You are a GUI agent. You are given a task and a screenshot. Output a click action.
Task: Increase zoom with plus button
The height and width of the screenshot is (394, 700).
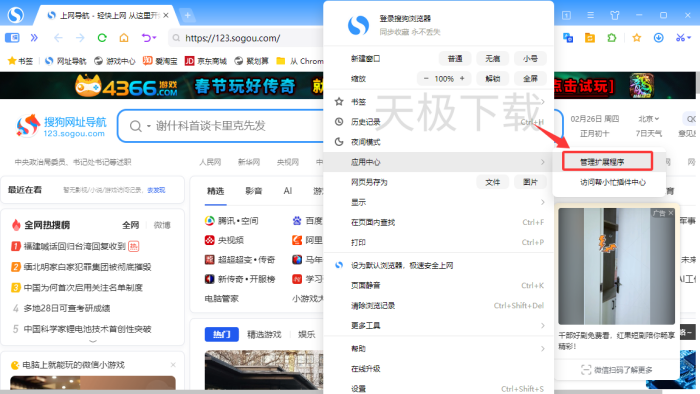pos(462,79)
